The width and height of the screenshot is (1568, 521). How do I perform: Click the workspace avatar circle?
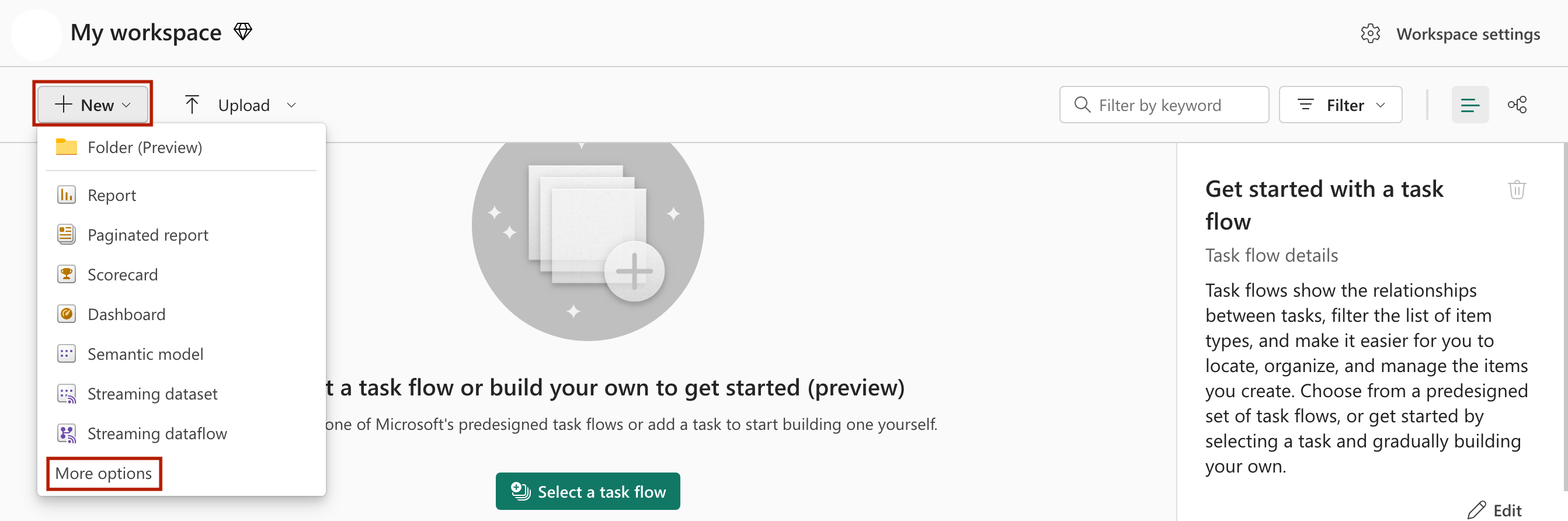coord(36,34)
